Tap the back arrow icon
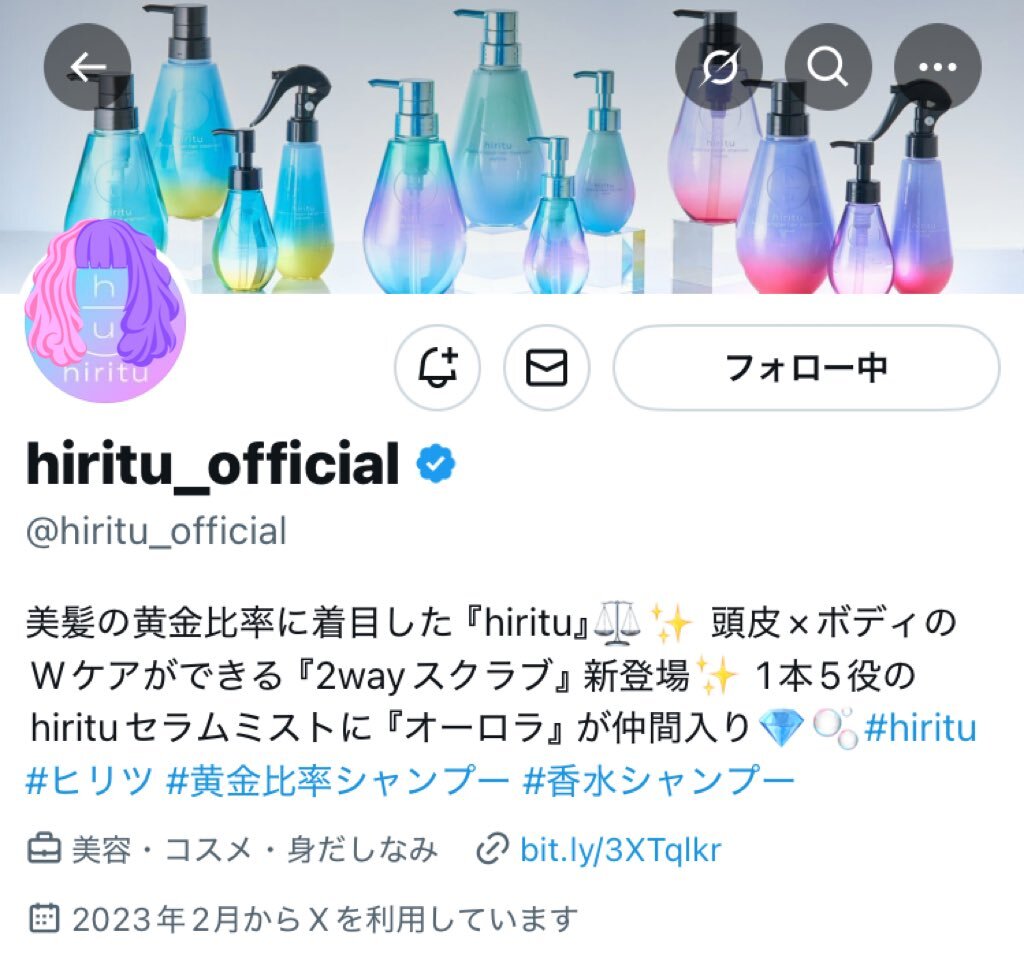The image size is (1024, 965). click(88, 67)
